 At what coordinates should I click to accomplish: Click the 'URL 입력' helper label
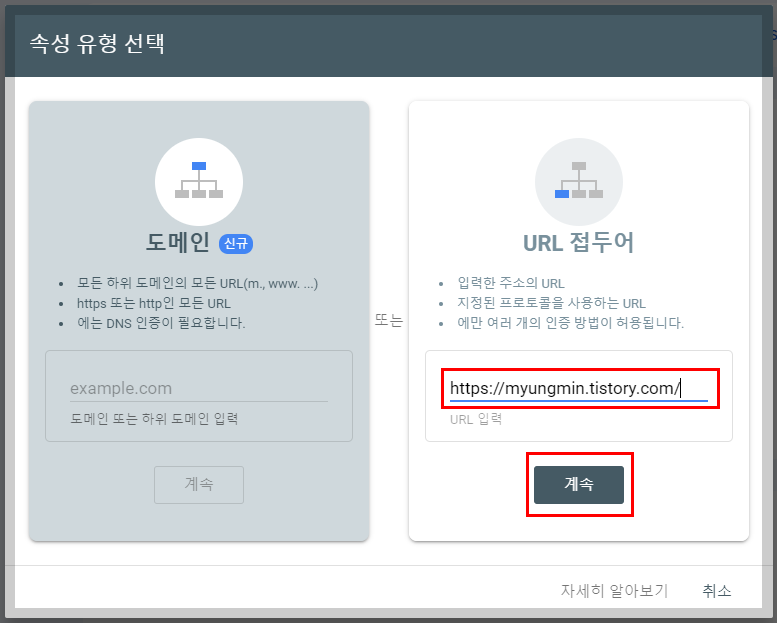pos(476,419)
